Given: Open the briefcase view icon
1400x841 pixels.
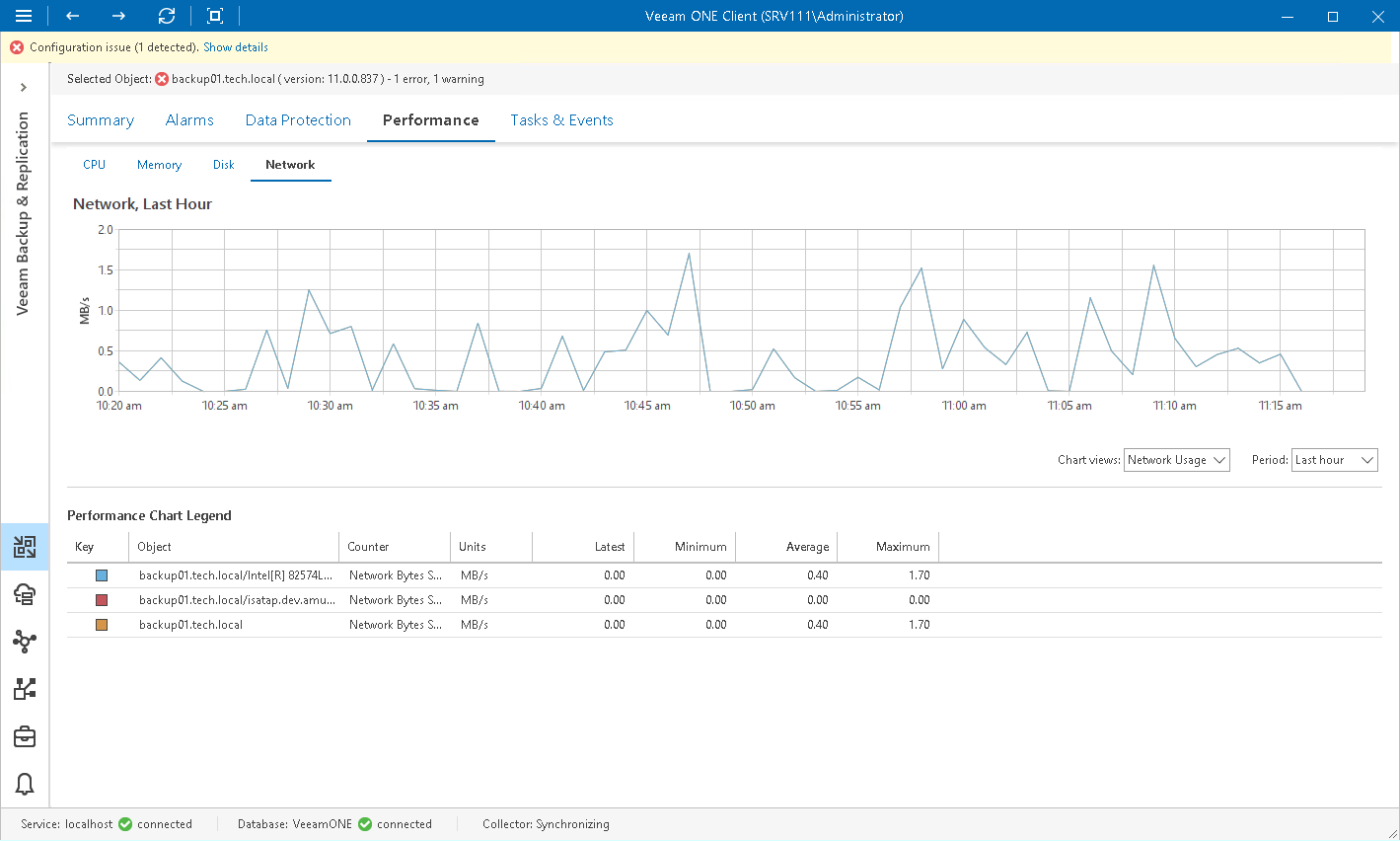Looking at the screenshot, I should tap(25, 736).
